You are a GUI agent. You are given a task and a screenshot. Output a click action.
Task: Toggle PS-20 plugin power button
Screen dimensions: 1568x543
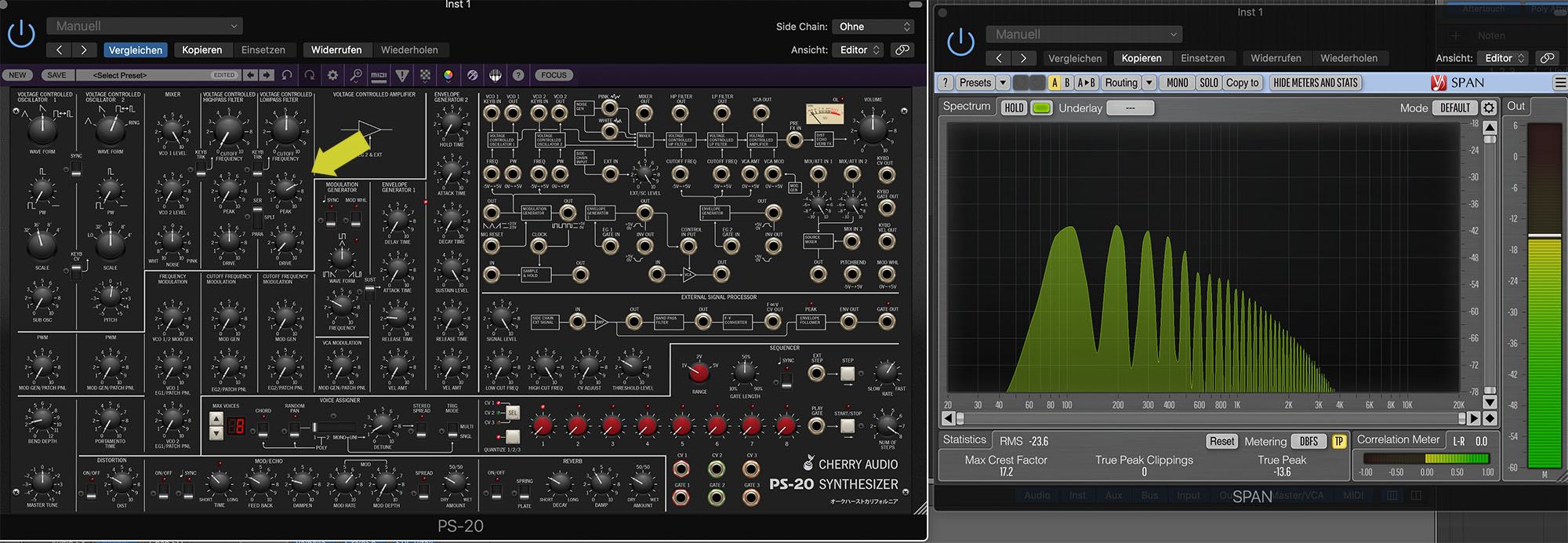point(21,35)
